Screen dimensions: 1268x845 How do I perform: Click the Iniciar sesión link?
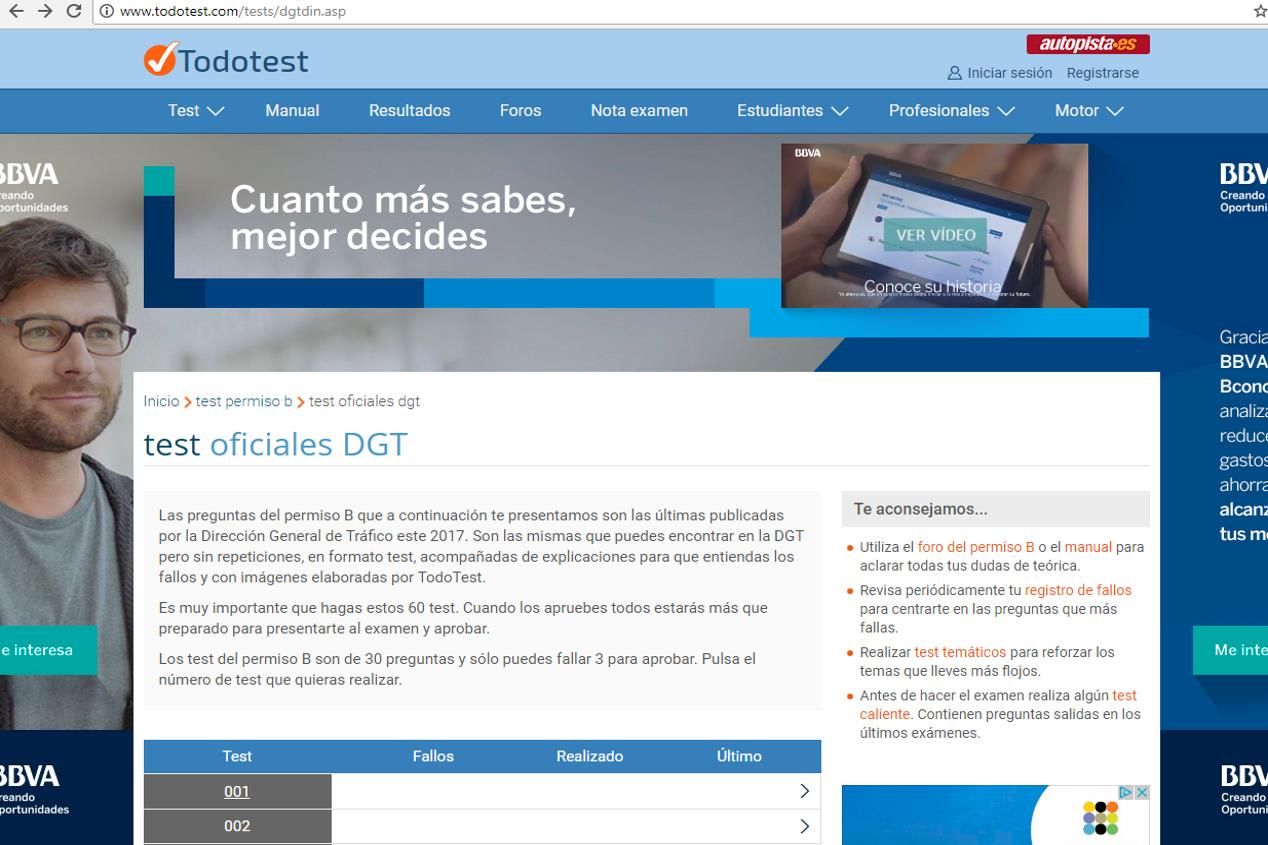(1009, 73)
